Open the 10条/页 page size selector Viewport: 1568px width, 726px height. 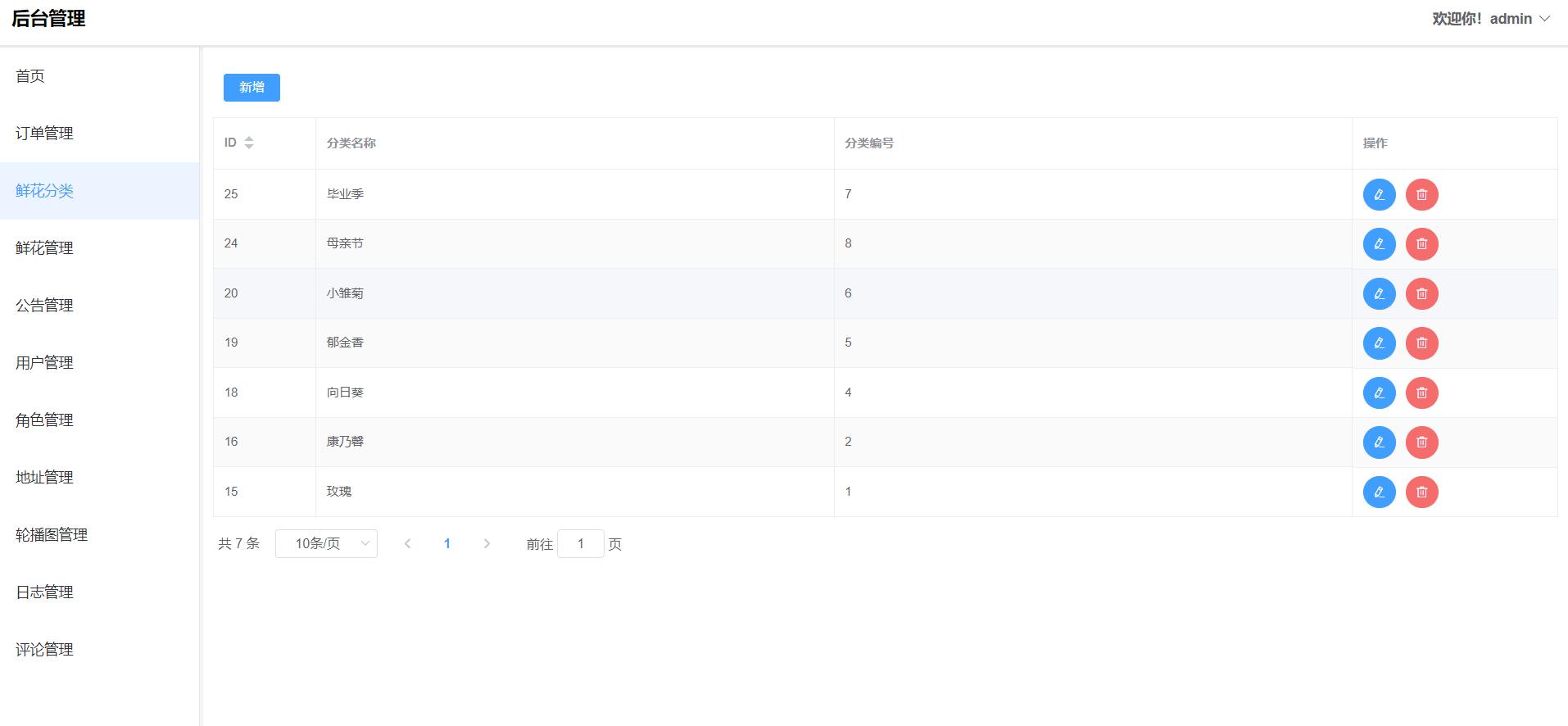pyautogui.click(x=326, y=543)
